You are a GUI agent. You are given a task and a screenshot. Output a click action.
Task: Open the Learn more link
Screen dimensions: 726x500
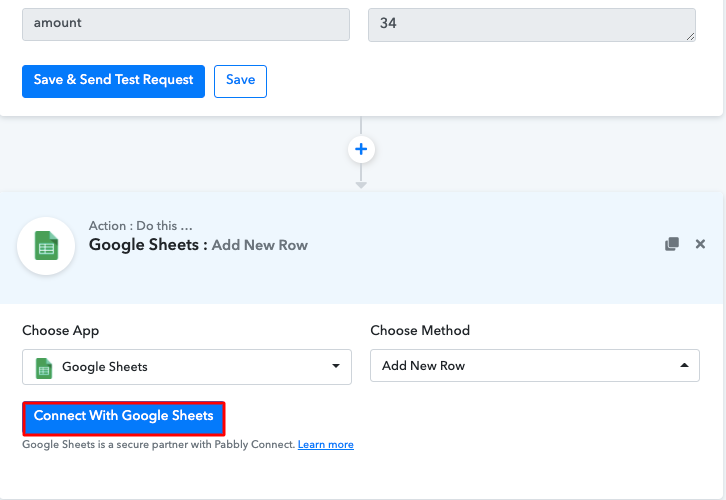coord(325,444)
